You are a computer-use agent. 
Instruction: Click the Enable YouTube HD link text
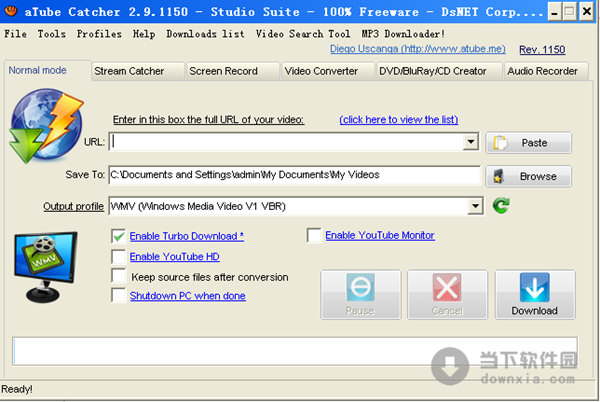[x=174, y=257]
